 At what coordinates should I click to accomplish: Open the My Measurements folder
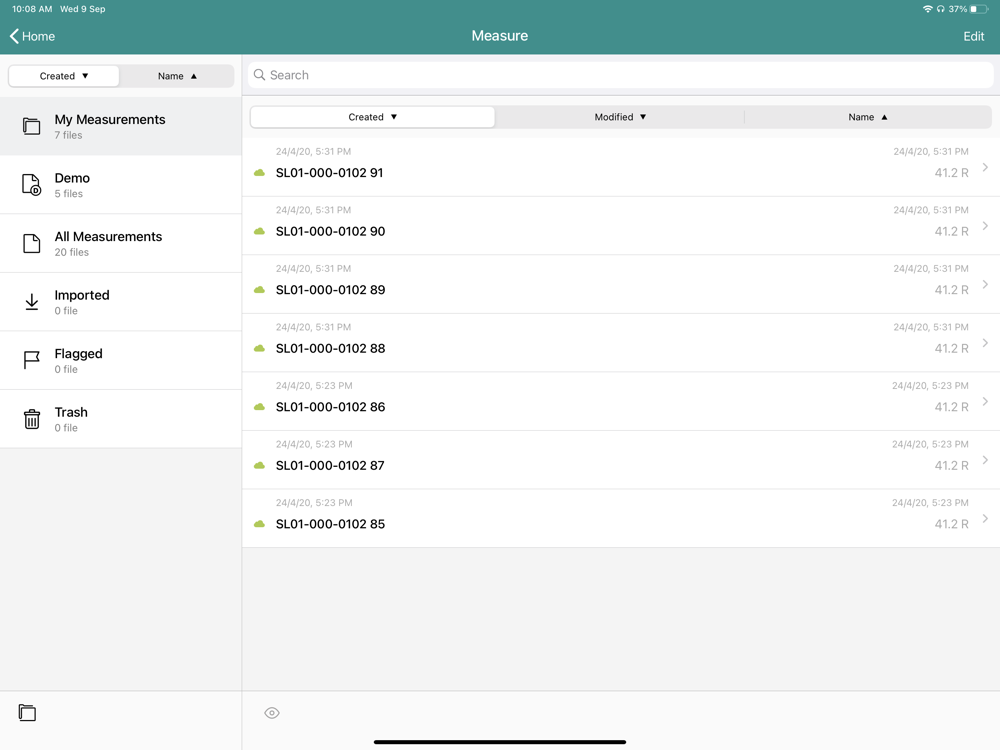click(x=121, y=126)
